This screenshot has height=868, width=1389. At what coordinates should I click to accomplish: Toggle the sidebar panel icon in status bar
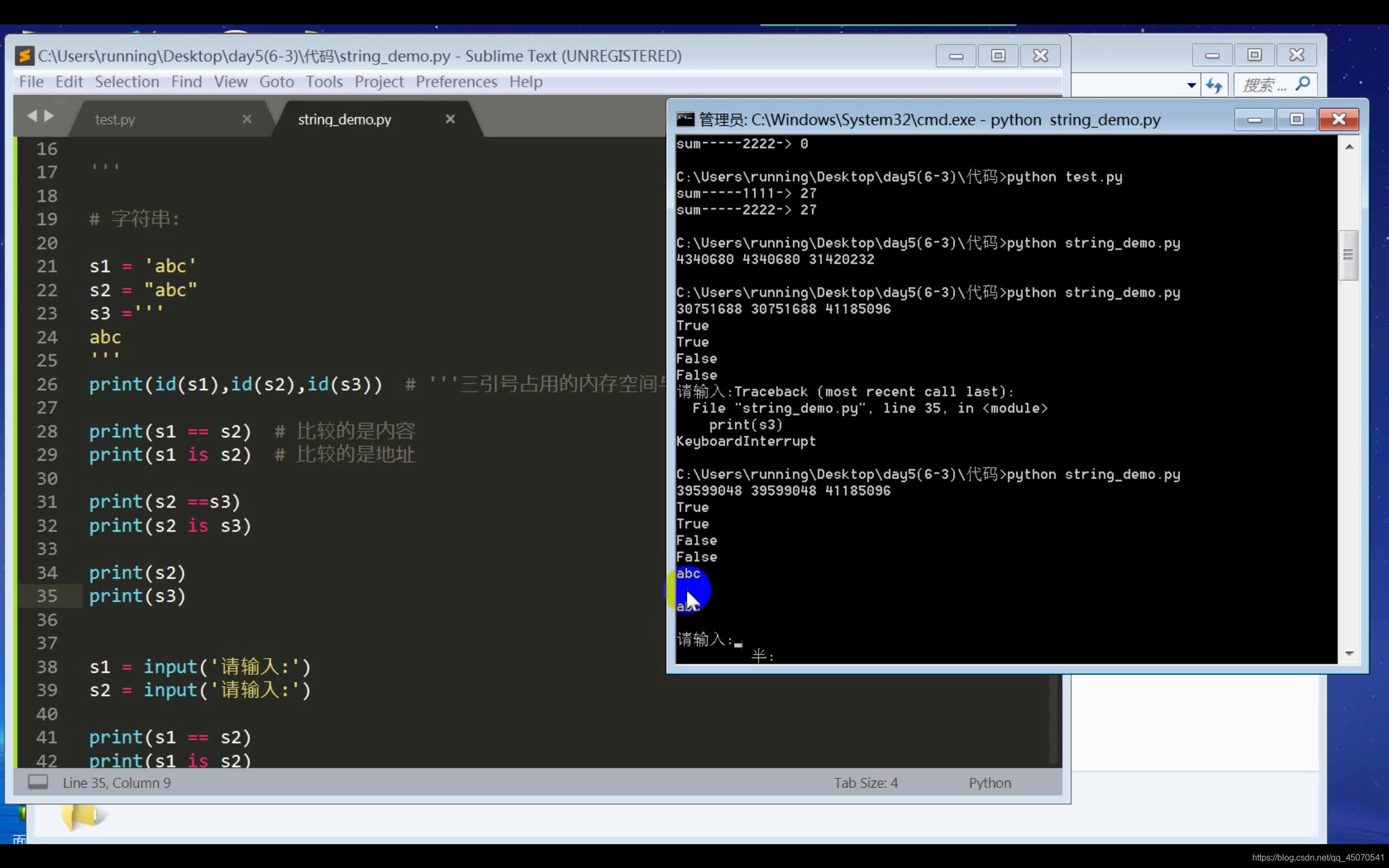38,782
